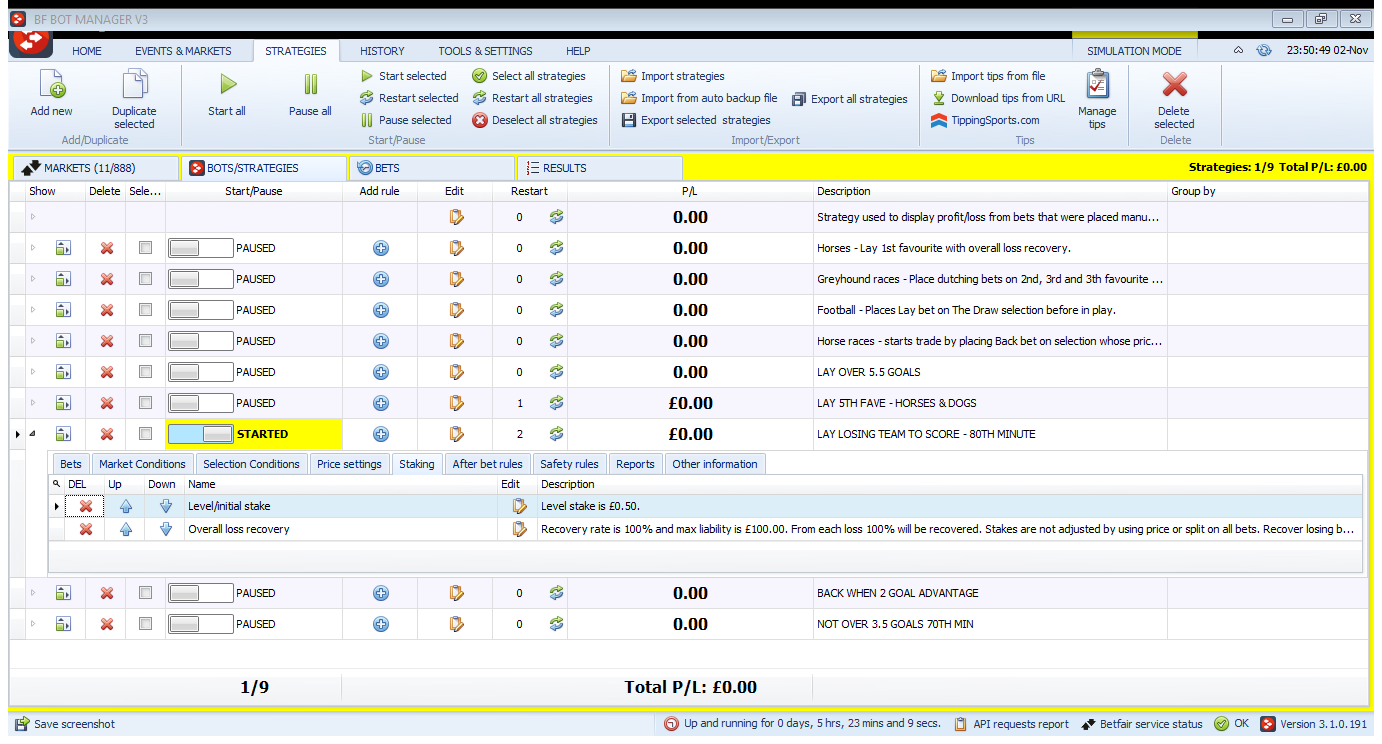The image size is (1382, 744).
Task: Open the EVENTS & MARKETS ribbon tab
Action: click(x=183, y=51)
